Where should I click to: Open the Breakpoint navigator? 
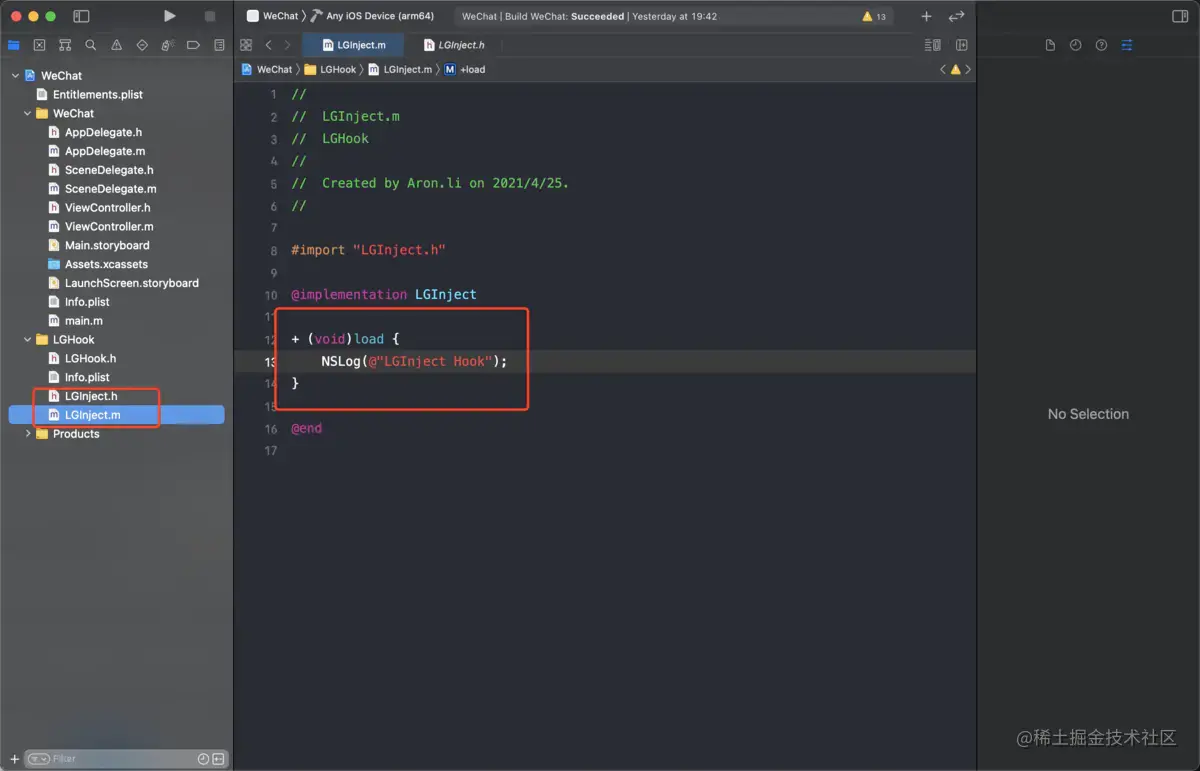194,45
